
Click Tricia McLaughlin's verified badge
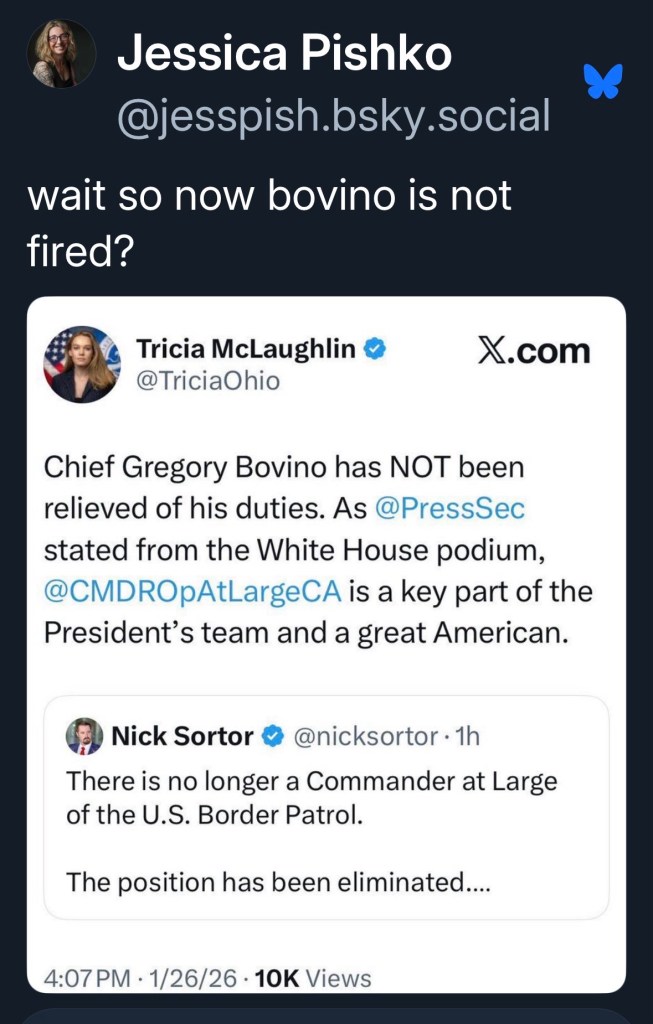coord(375,349)
